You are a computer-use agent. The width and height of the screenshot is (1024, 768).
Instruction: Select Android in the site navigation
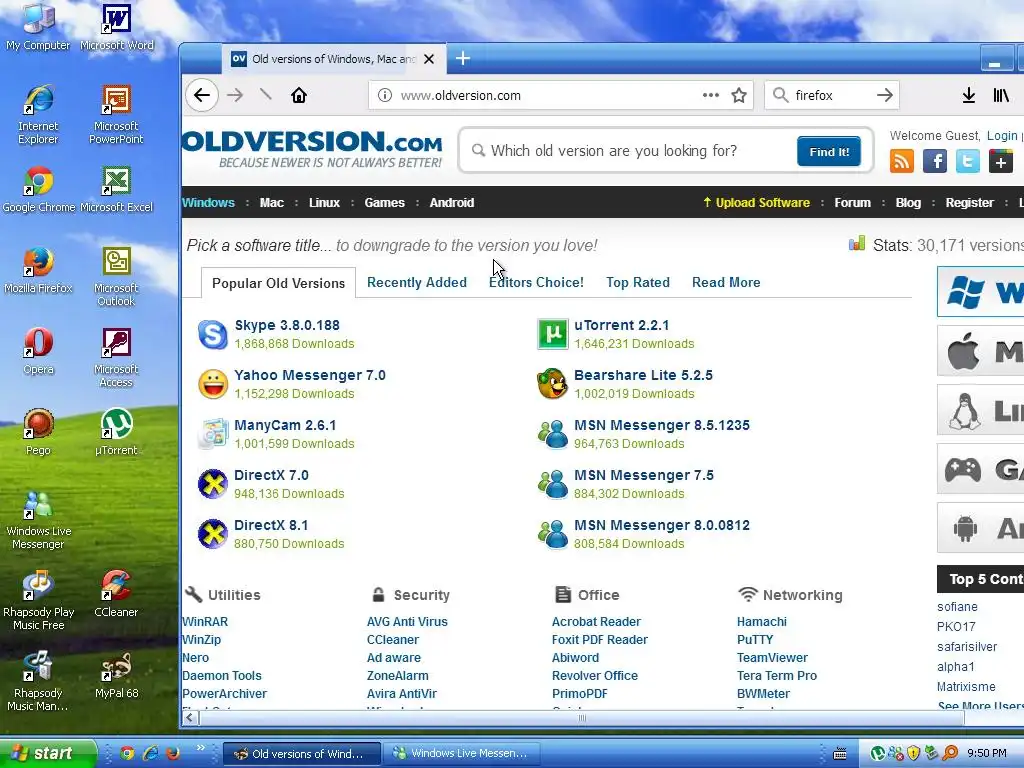coord(452,202)
